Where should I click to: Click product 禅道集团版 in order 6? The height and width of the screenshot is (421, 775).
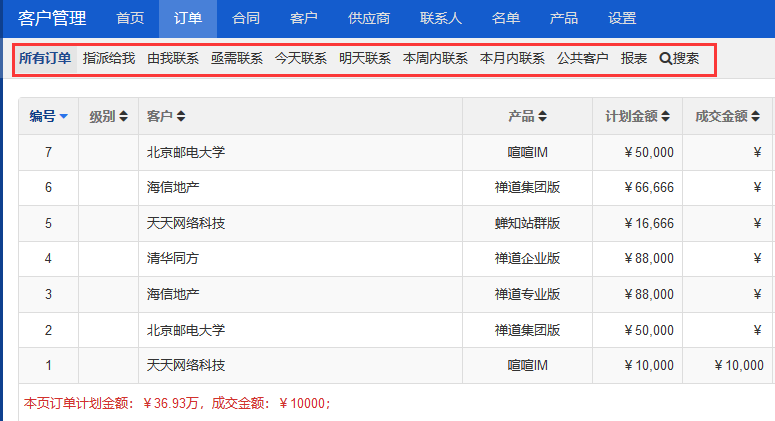click(x=527, y=187)
